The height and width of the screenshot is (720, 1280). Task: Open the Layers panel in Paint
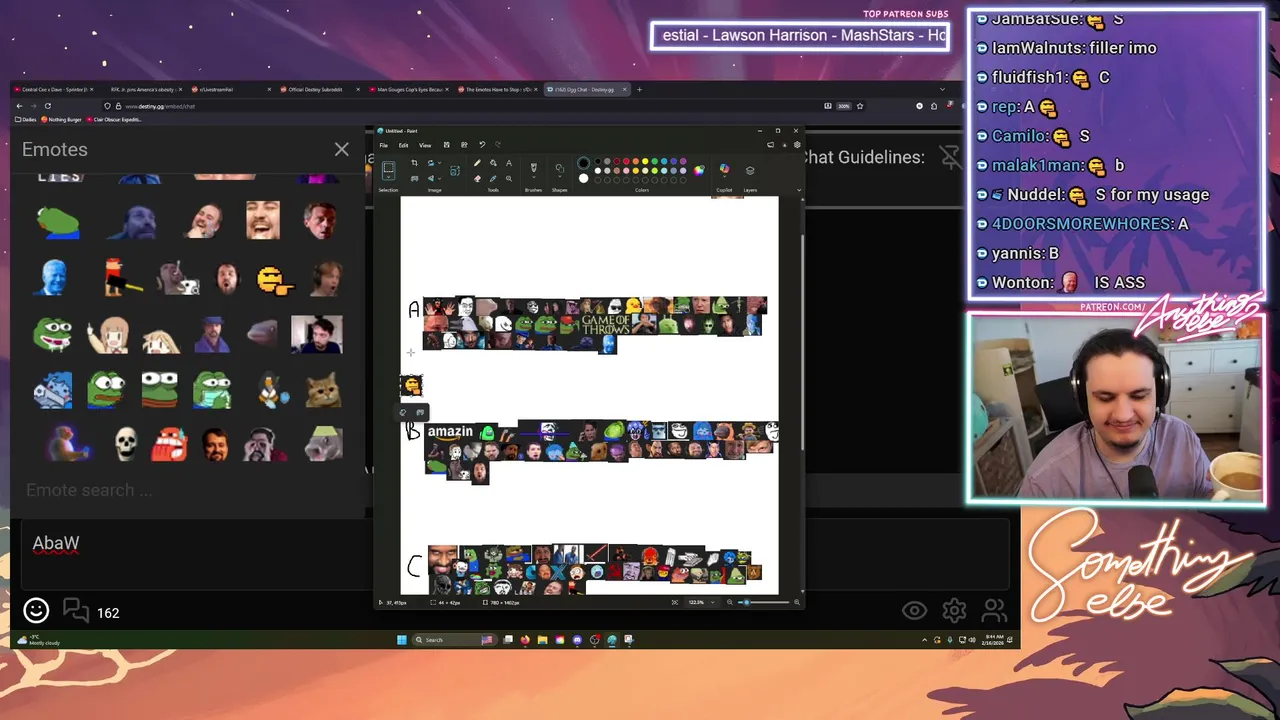point(750,171)
